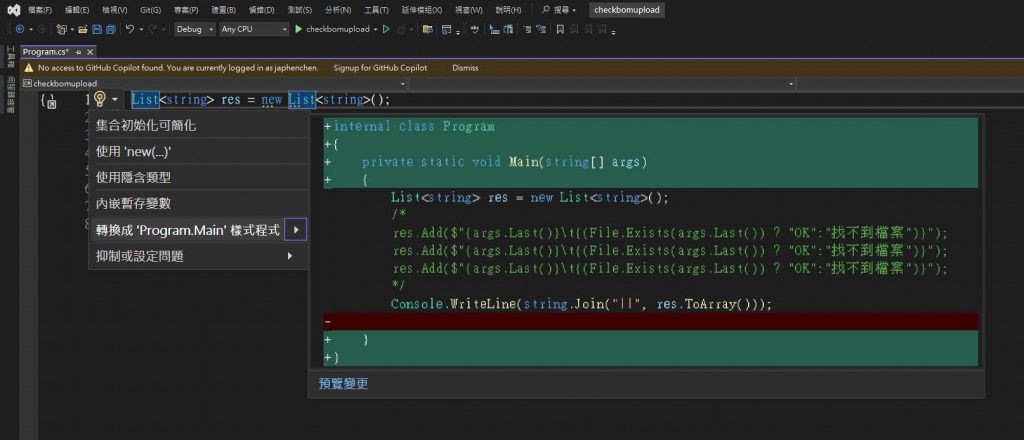The image size is (1024, 440).
Task: Open the 專案(P) menu
Action: tap(186, 10)
